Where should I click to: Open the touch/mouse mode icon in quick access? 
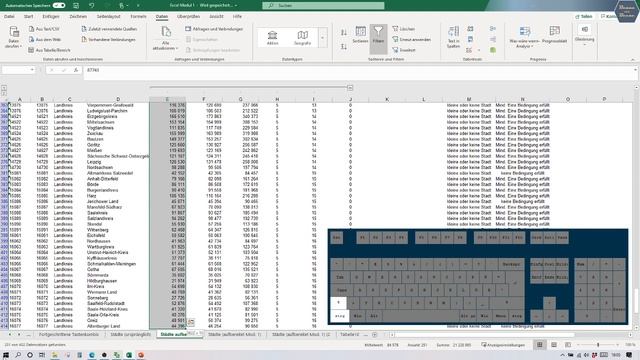tap(121, 5)
